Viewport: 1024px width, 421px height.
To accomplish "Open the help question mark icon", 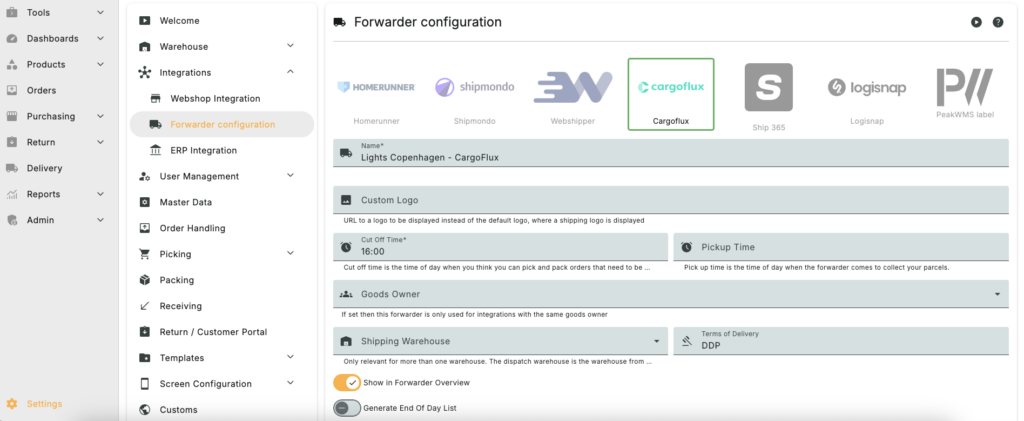I will [x=998, y=22].
